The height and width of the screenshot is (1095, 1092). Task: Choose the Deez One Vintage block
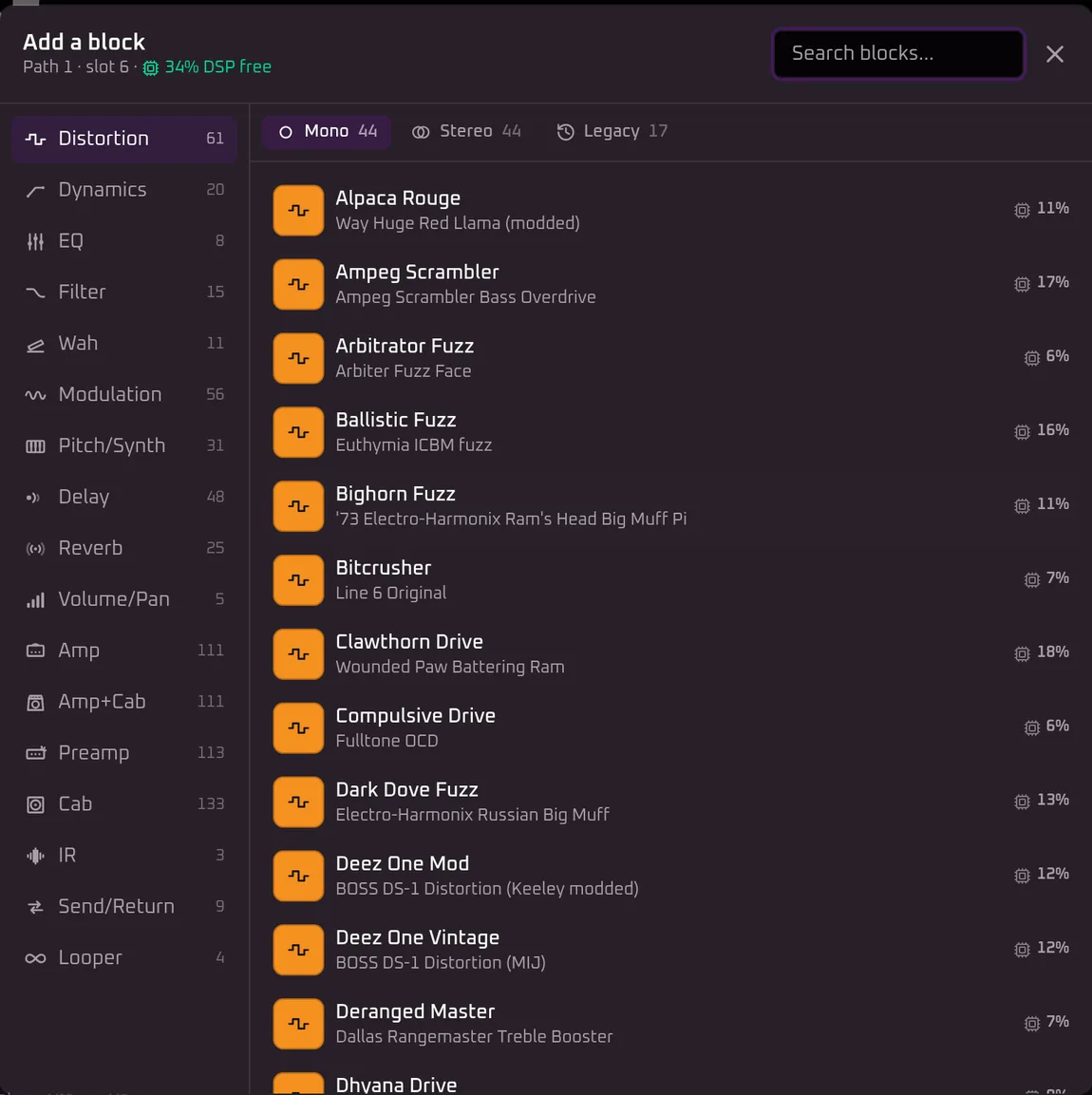(671, 951)
